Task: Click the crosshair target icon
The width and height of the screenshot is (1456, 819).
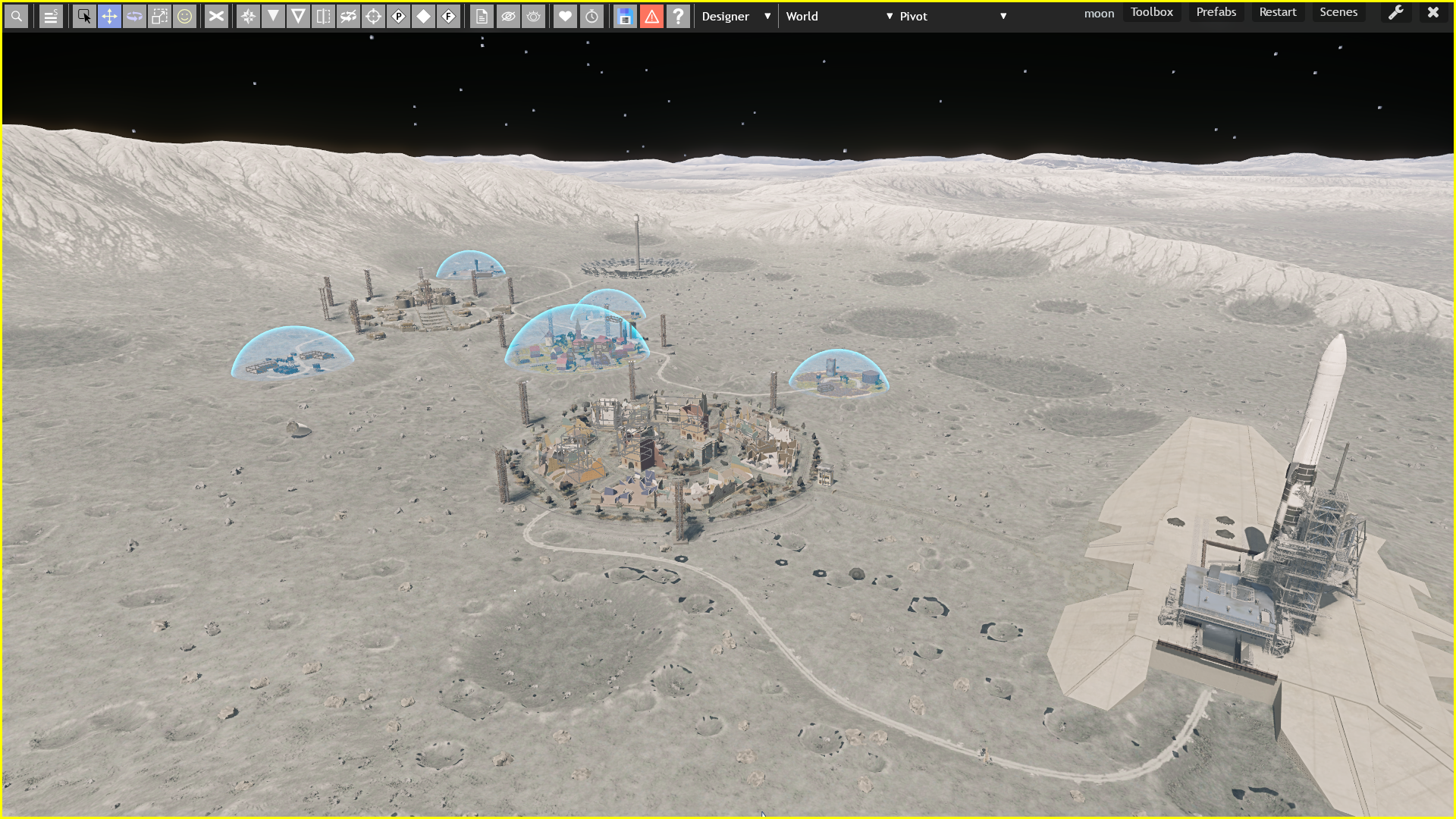Action: pyautogui.click(x=373, y=16)
